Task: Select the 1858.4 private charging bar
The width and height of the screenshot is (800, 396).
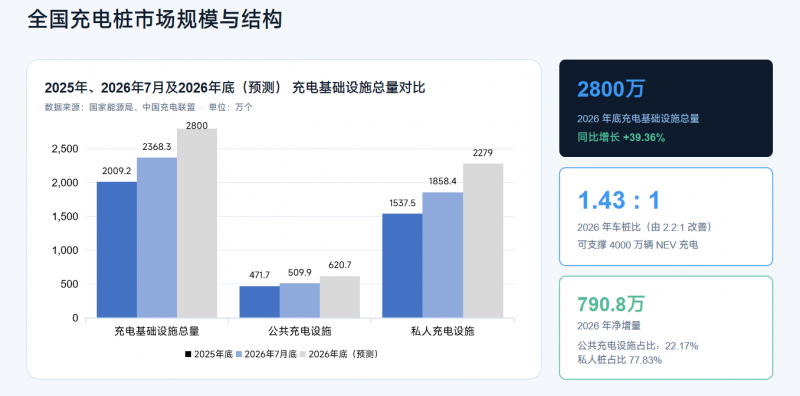Action: (x=443, y=255)
